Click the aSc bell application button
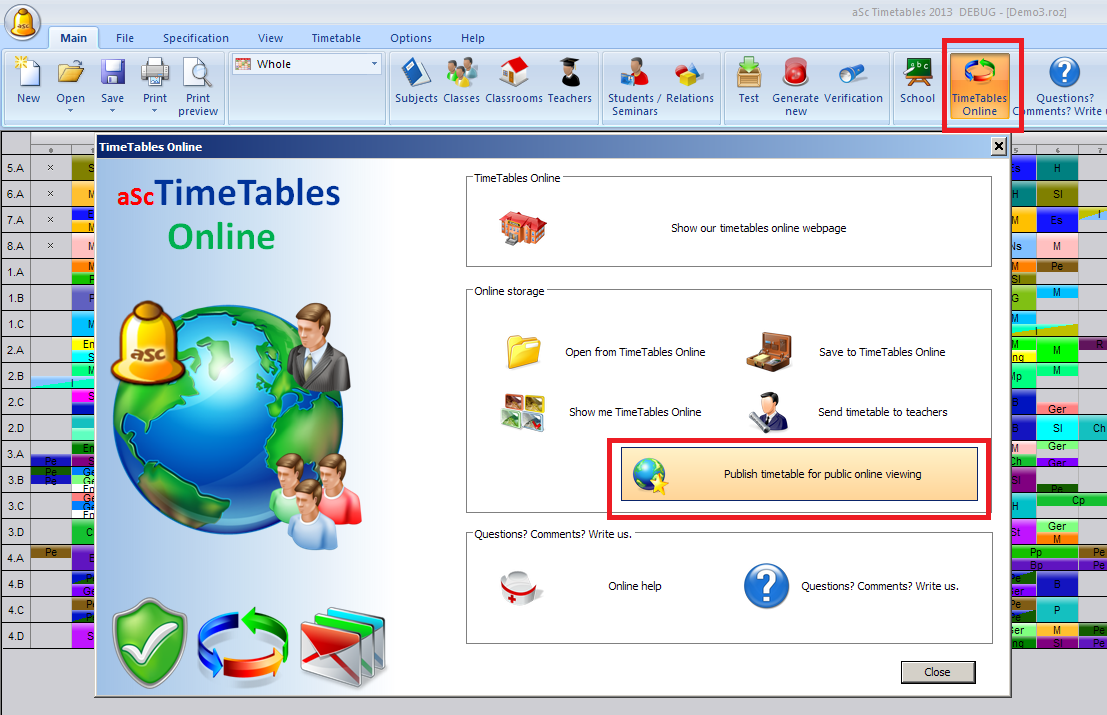This screenshot has height=715, width=1107. tap(23, 23)
